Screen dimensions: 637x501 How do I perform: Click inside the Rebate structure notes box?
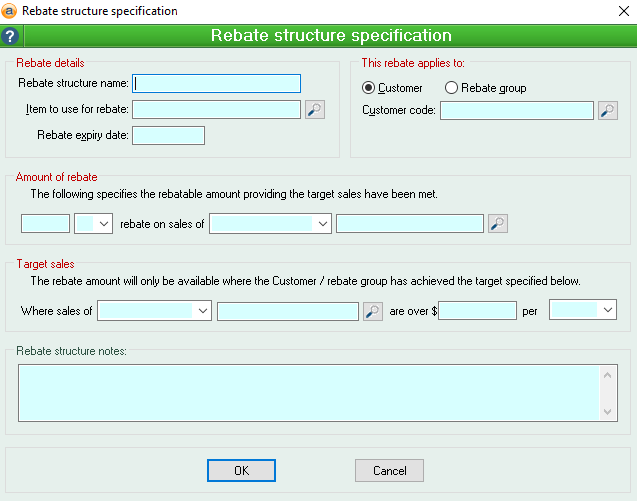(308, 392)
